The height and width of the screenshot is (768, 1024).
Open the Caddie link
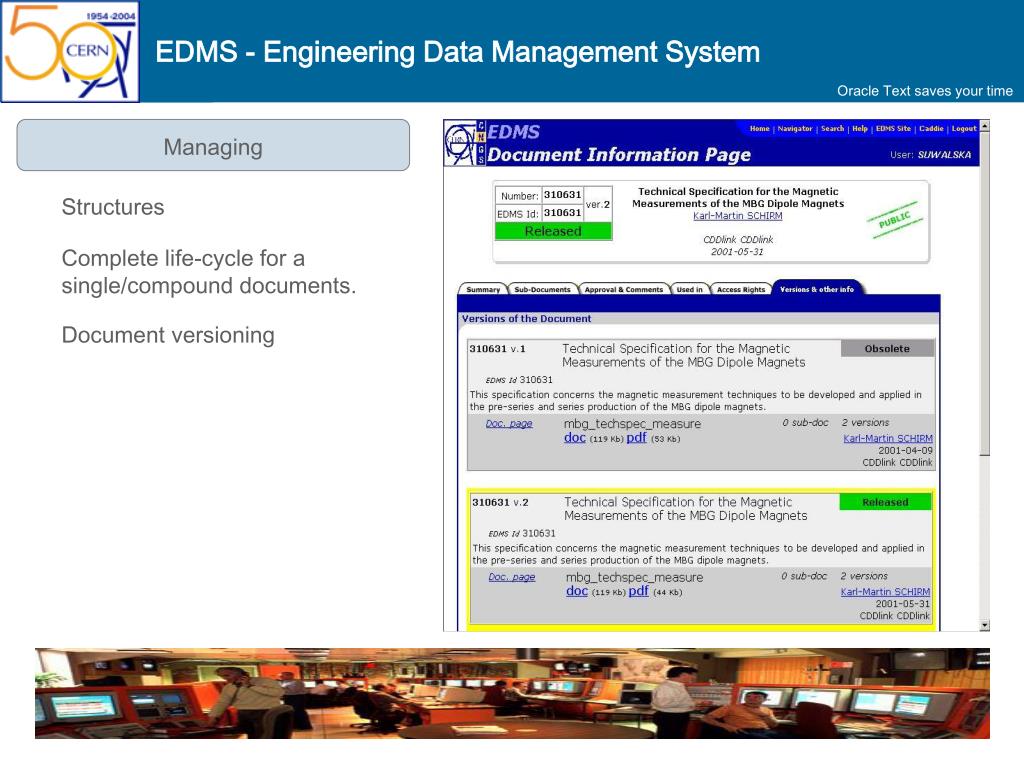click(x=931, y=129)
